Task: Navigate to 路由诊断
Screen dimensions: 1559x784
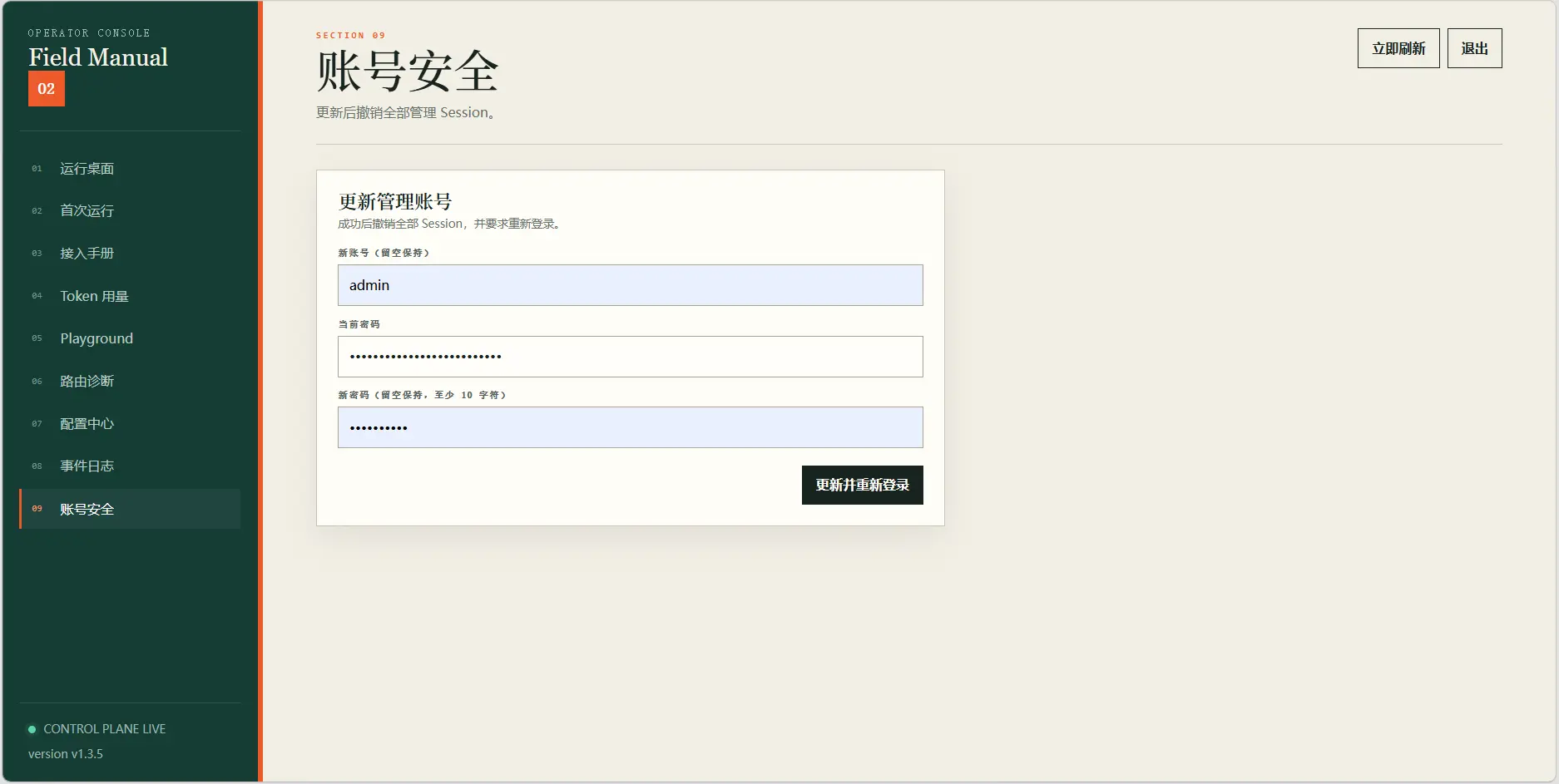Action: [130, 382]
